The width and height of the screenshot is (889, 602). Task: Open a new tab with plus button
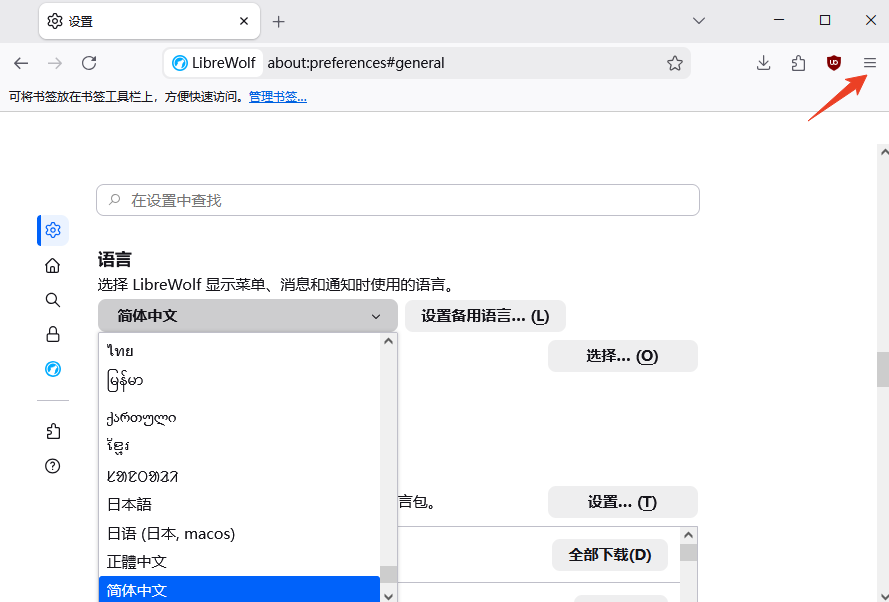278,22
